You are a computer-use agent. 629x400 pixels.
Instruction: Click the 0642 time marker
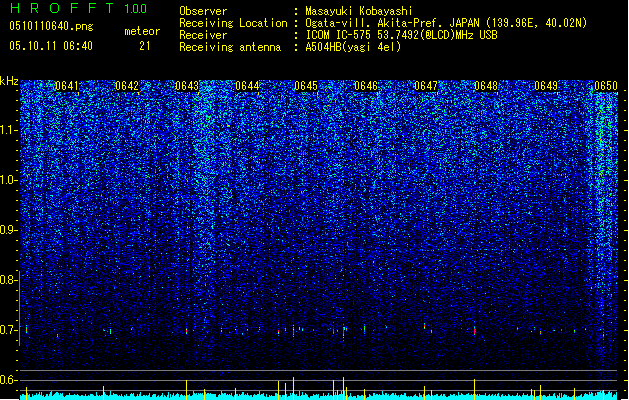coord(127,86)
